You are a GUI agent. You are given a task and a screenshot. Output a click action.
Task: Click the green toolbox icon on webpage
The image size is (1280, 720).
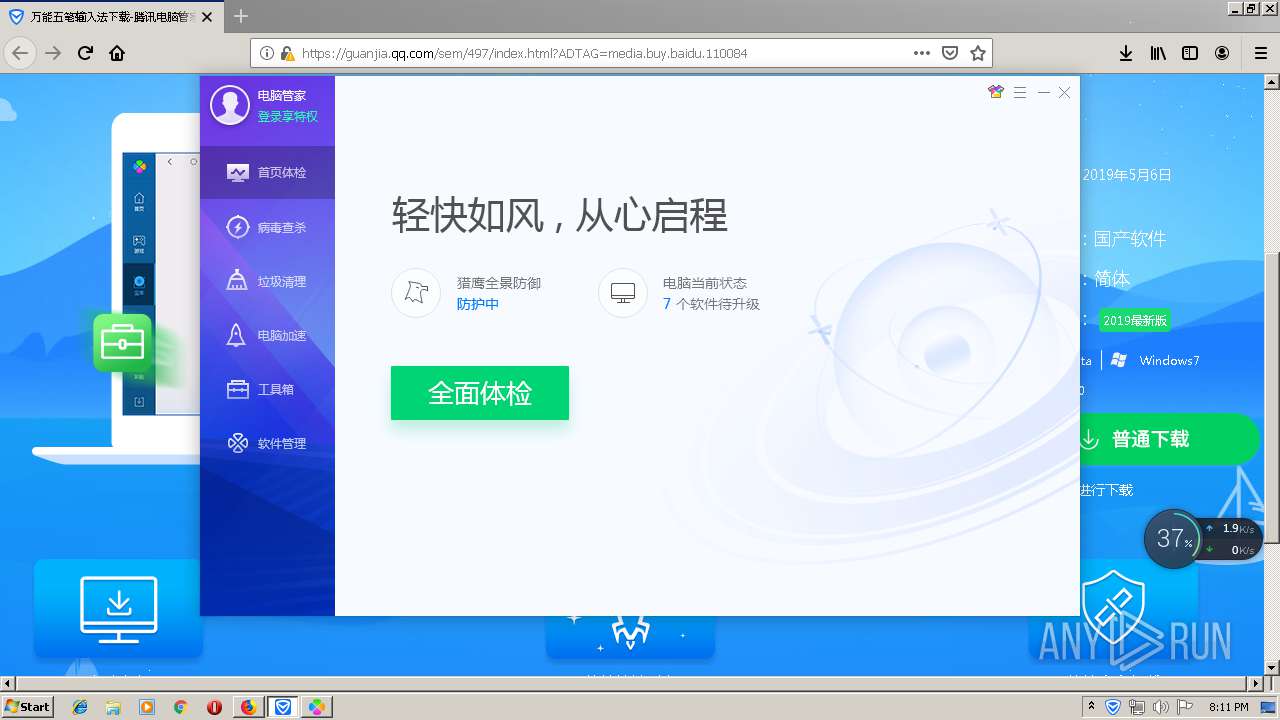pyautogui.click(x=123, y=343)
